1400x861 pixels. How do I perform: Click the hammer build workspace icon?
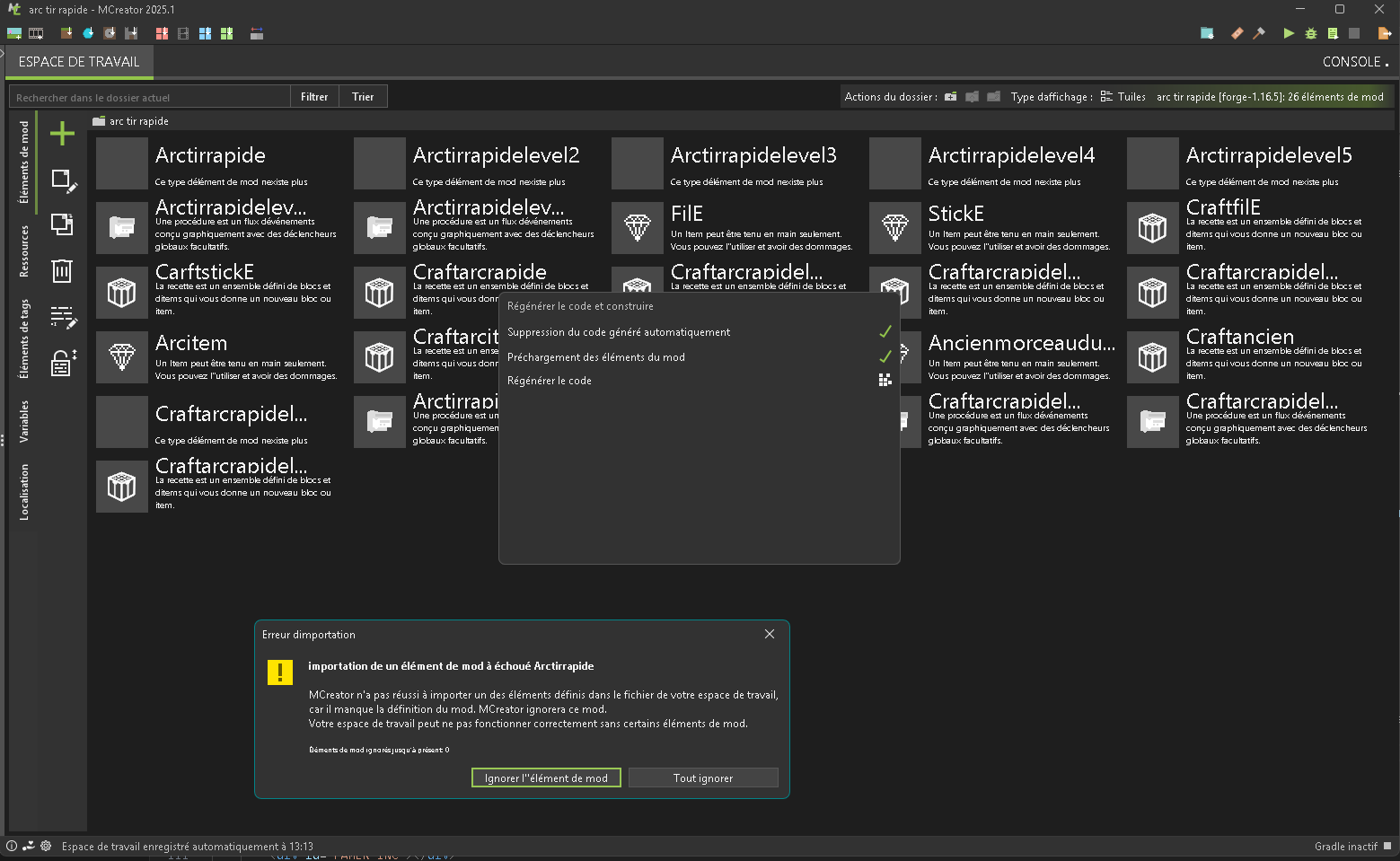1259,33
